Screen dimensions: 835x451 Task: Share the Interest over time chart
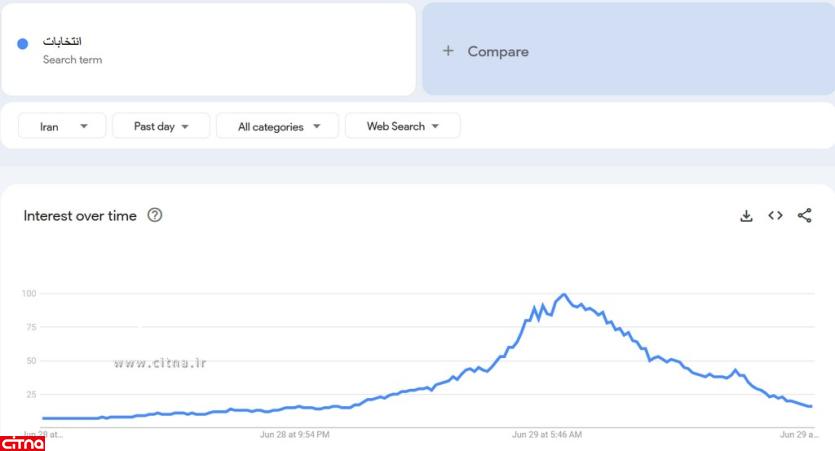[x=804, y=216]
